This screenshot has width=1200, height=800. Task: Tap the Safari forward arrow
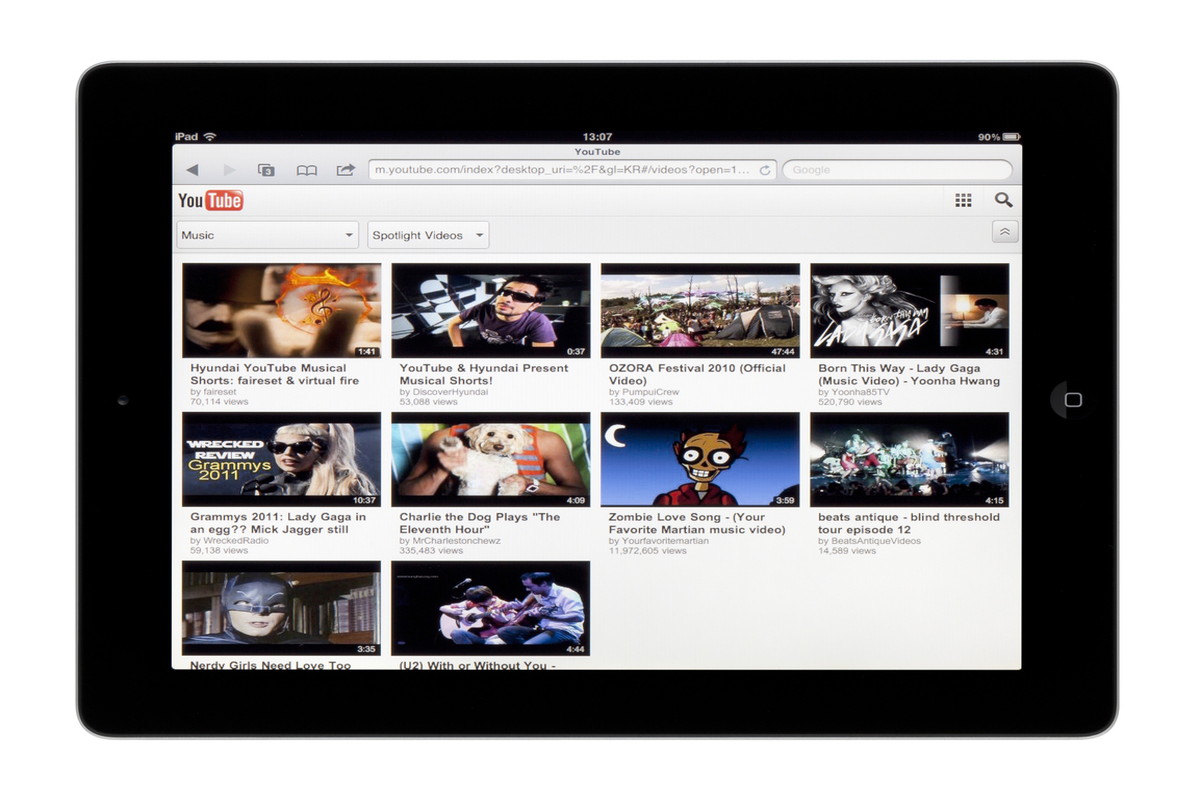click(230, 170)
